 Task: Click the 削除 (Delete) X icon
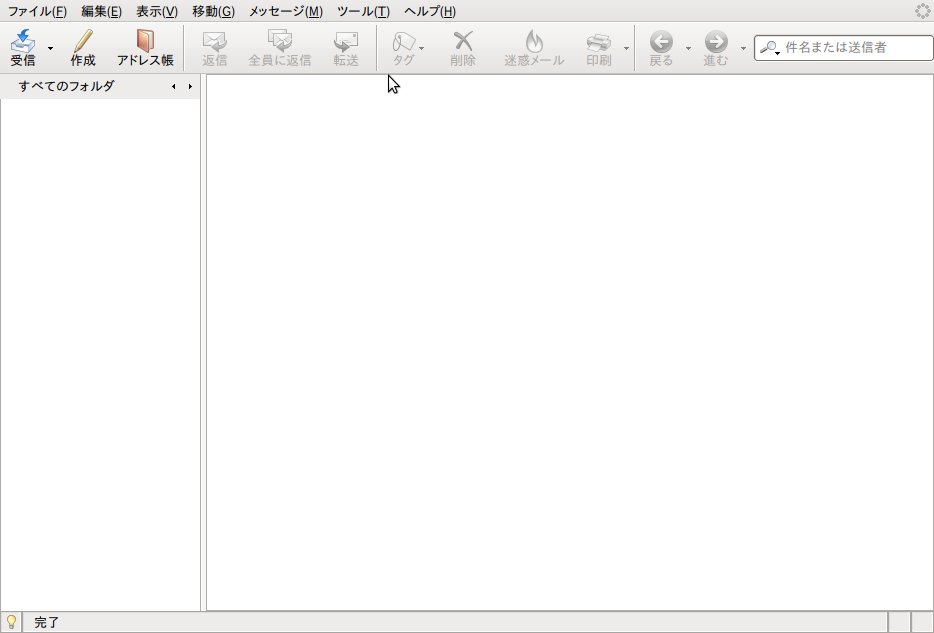pyautogui.click(x=463, y=40)
